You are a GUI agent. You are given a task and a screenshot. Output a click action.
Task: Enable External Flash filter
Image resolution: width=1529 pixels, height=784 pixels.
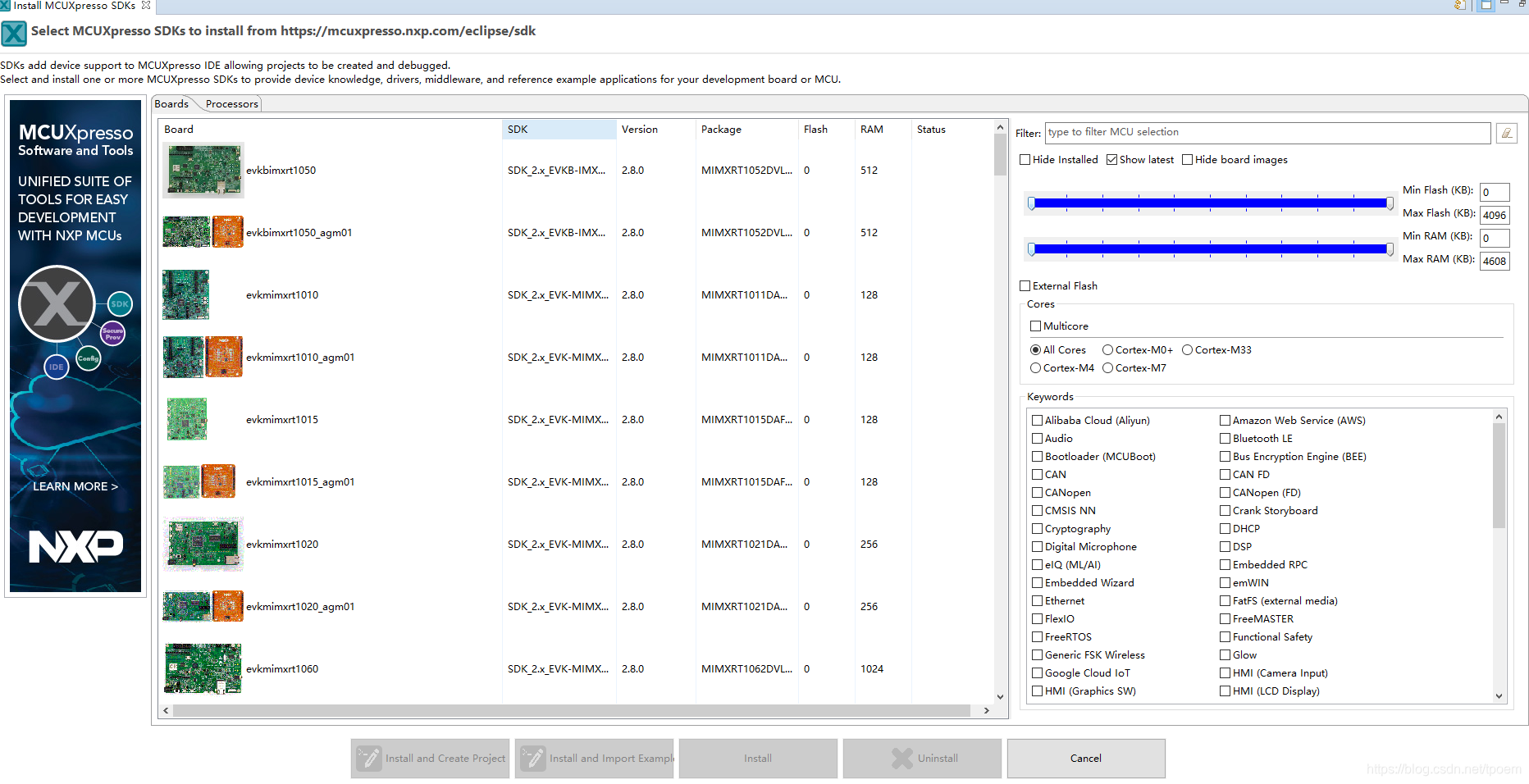(x=1025, y=286)
